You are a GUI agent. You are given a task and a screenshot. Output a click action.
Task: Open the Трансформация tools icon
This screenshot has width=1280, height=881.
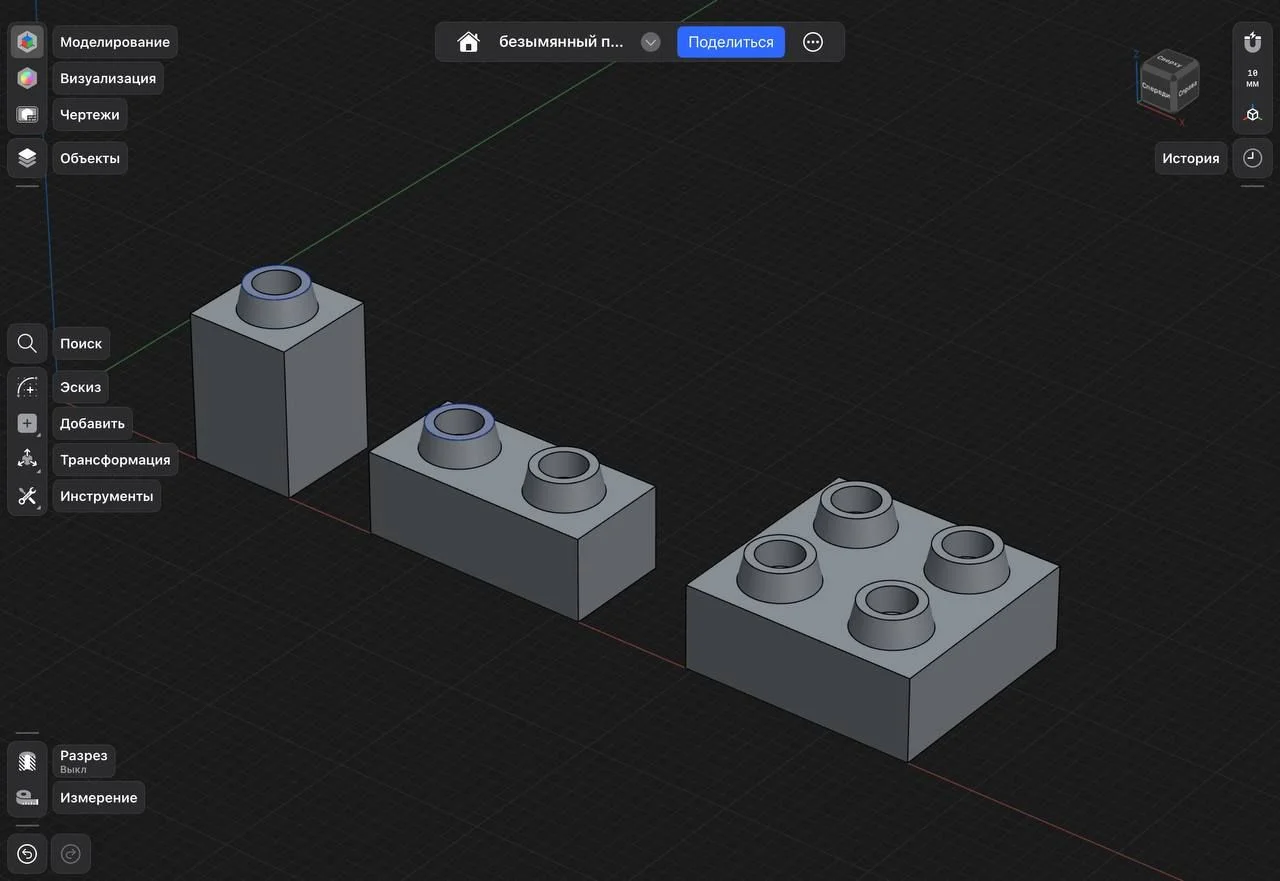pos(27,459)
